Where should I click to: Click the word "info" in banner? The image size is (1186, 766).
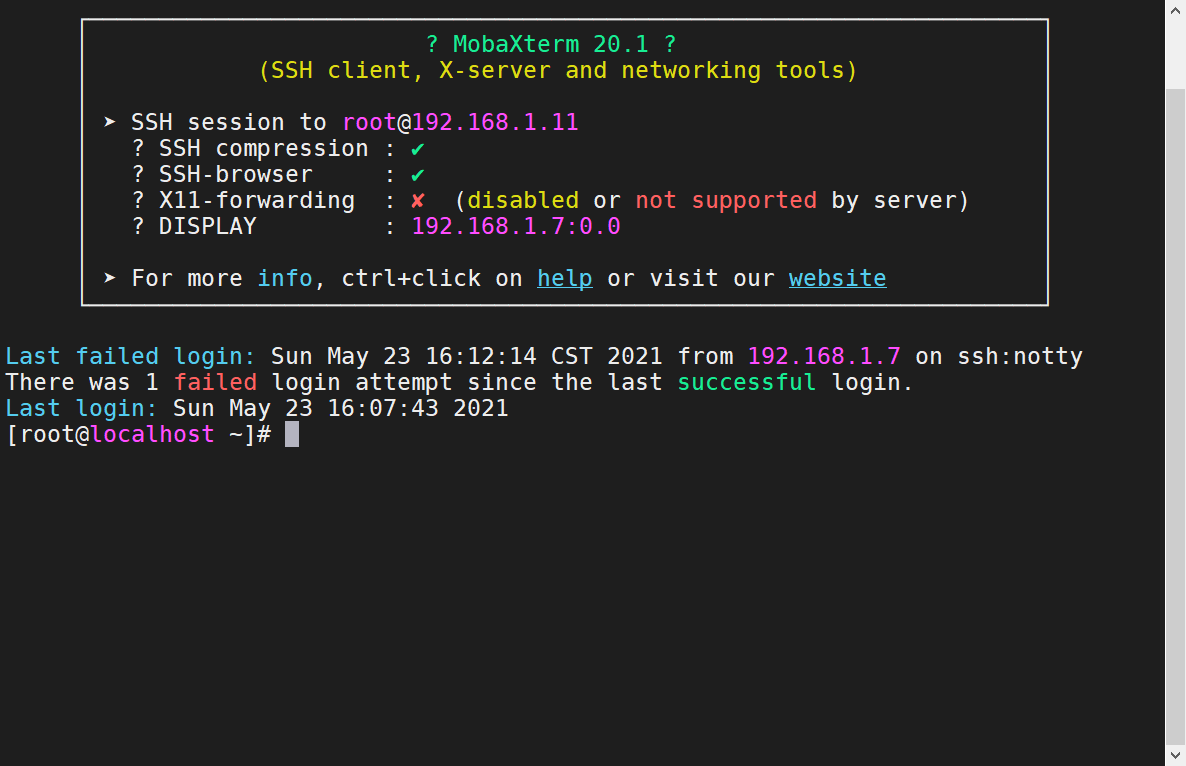coord(285,278)
